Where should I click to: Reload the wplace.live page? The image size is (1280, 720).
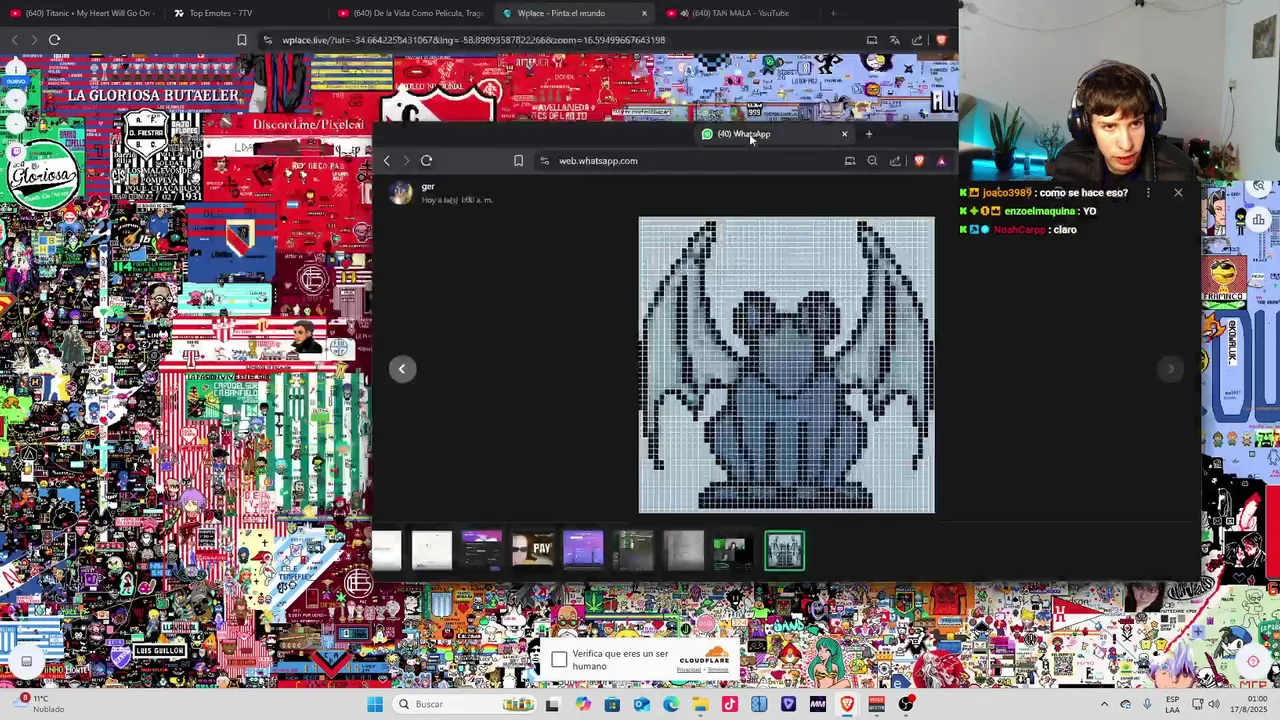click(54, 40)
